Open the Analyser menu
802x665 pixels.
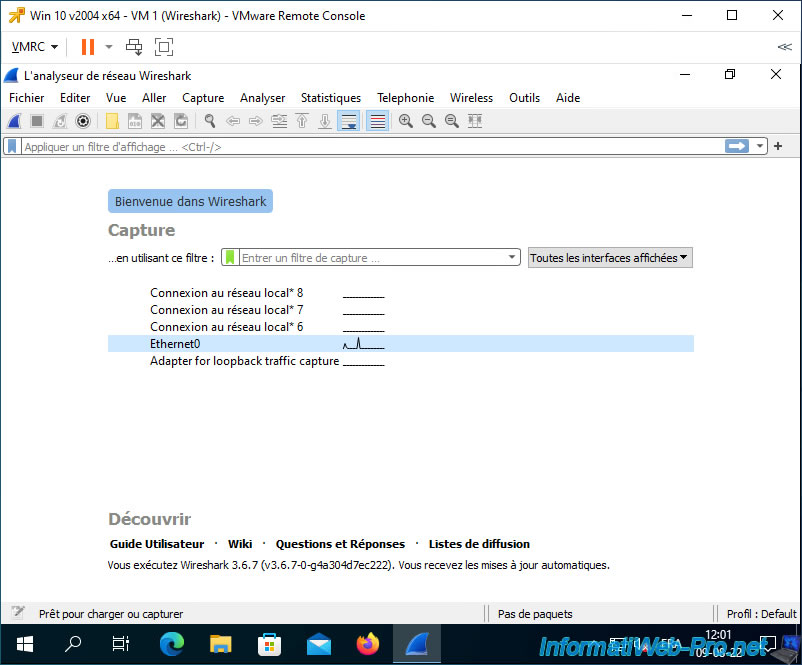pyautogui.click(x=262, y=98)
